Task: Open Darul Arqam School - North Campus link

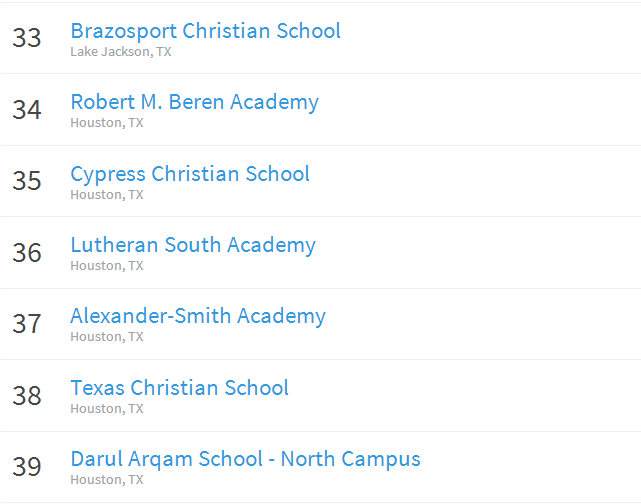Action: point(245,459)
